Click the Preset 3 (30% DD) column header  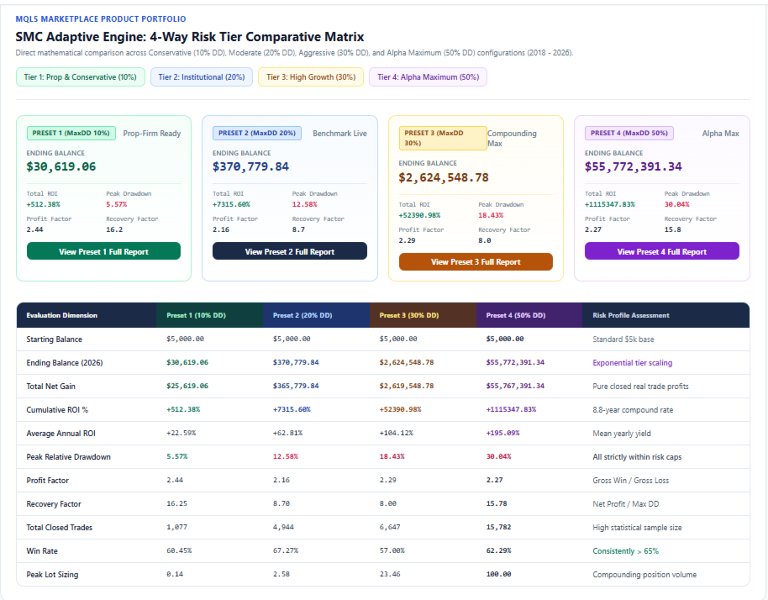(x=409, y=315)
